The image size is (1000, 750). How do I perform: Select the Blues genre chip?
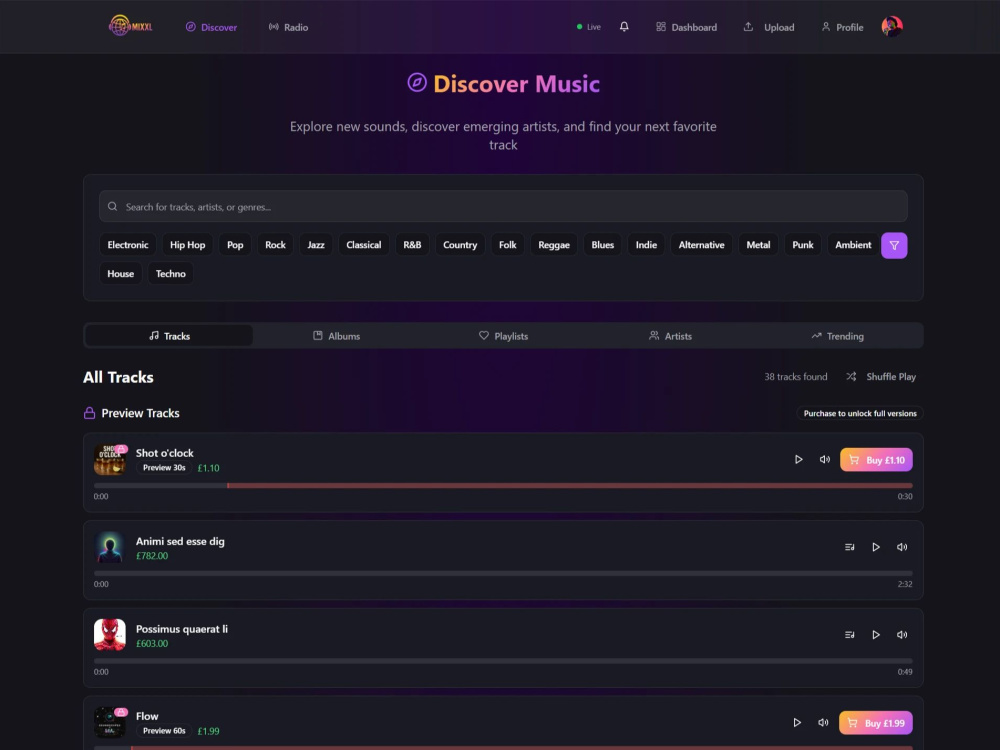click(603, 245)
